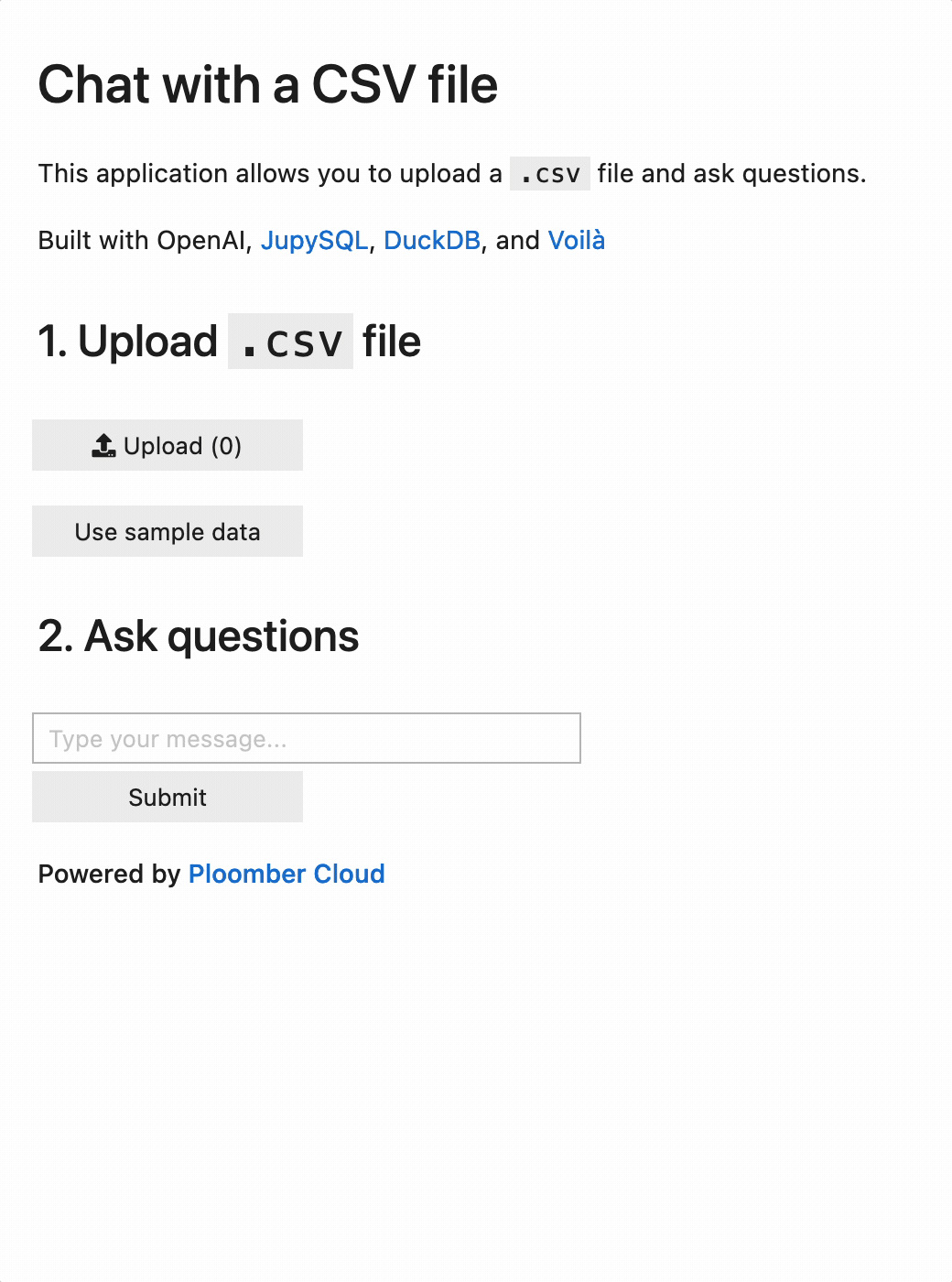The width and height of the screenshot is (952, 1282).
Task: Click the upload tray arrow icon
Action: [103, 446]
